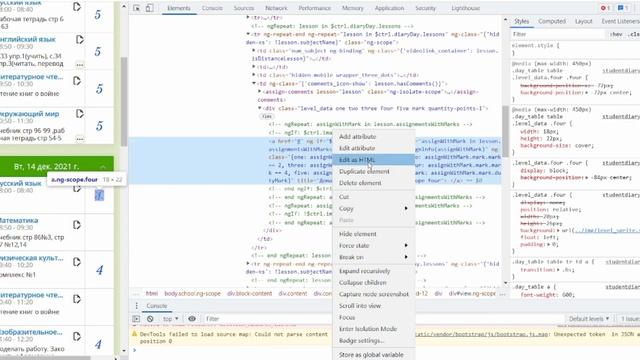Open homework icon for Английский язык
The image size is (640, 360).
pyautogui.click(x=80, y=40)
